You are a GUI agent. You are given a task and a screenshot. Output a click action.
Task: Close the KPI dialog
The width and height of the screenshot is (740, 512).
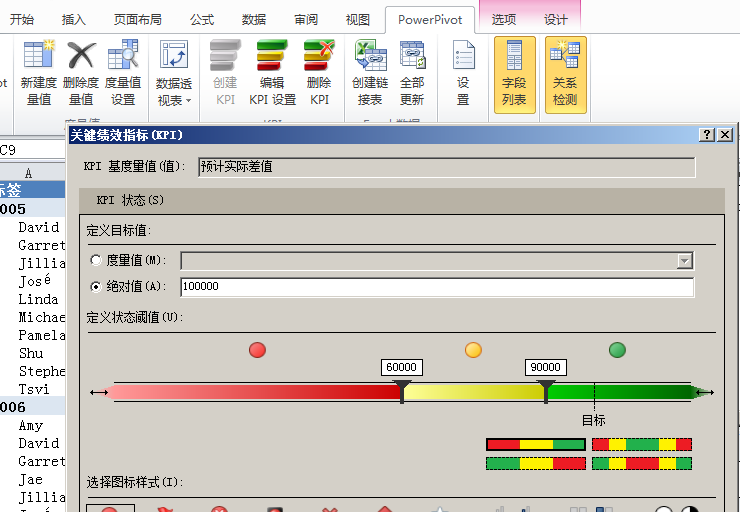pos(725,135)
